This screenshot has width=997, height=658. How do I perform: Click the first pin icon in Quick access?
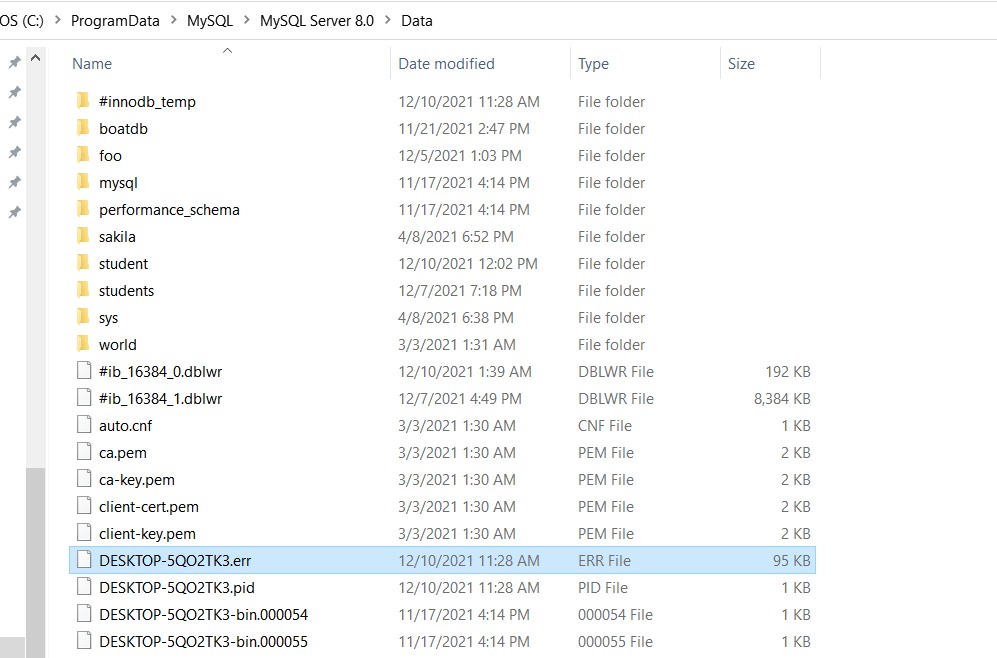click(14, 62)
